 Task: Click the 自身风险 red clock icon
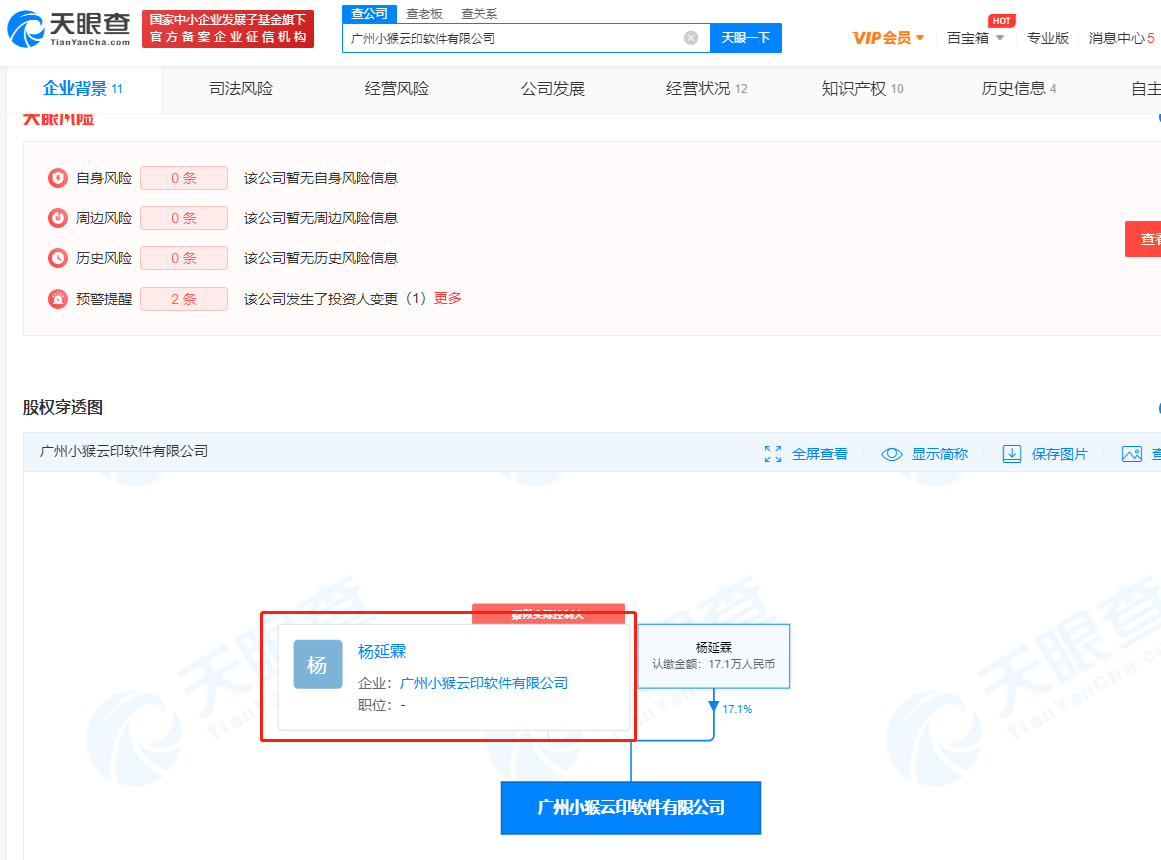(57, 177)
